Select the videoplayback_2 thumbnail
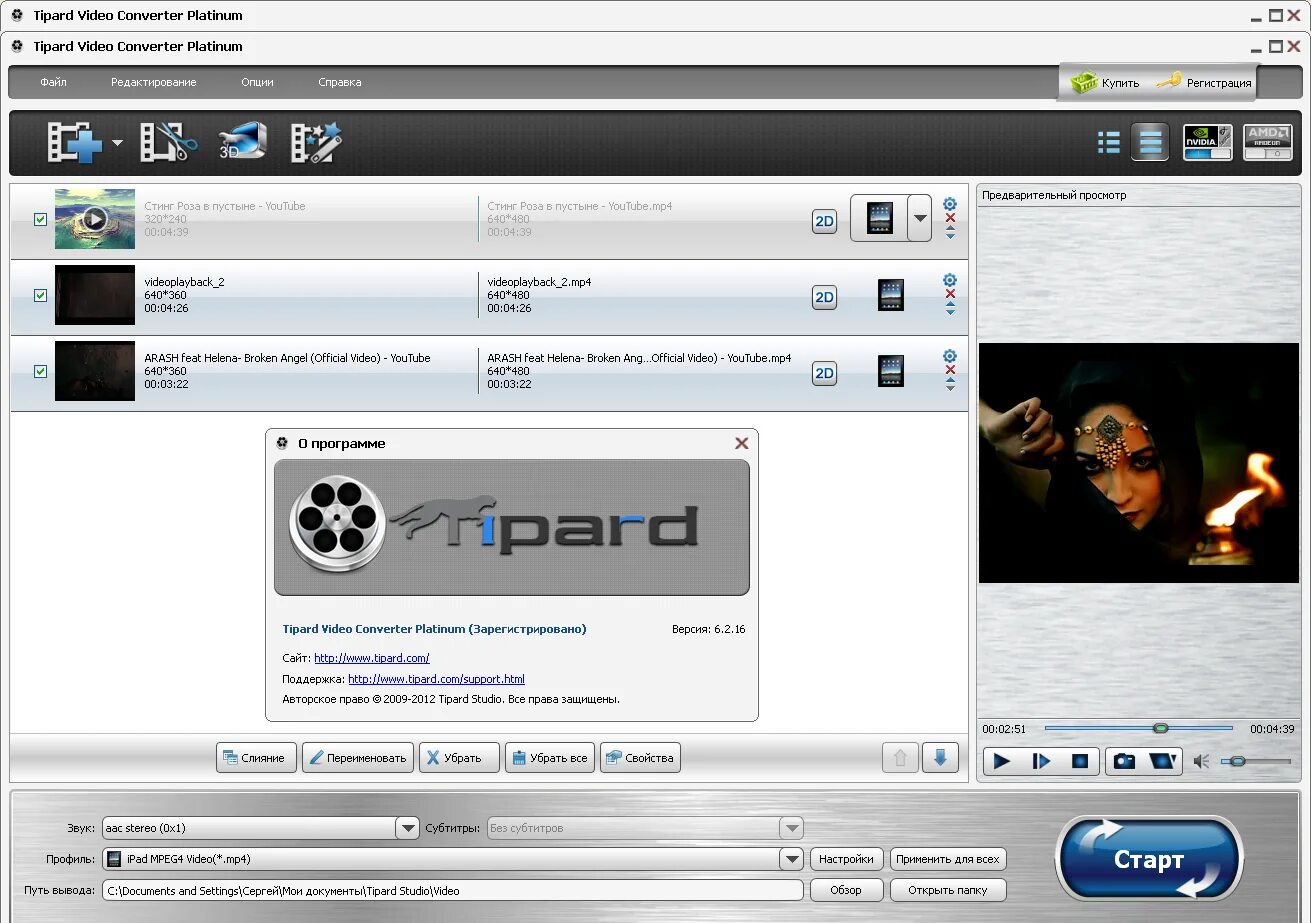The width and height of the screenshot is (1311, 923). pos(95,295)
